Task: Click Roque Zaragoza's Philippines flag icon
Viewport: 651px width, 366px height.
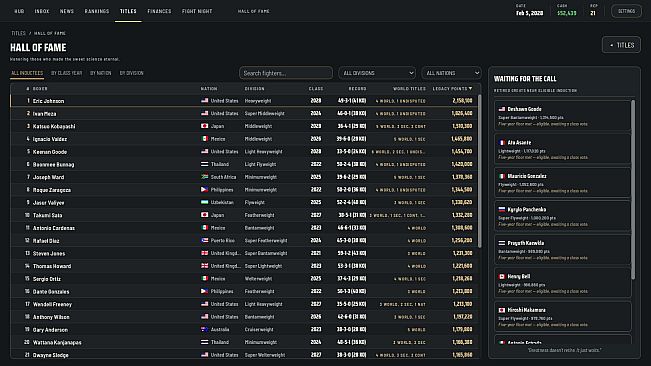Action: [205, 189]
